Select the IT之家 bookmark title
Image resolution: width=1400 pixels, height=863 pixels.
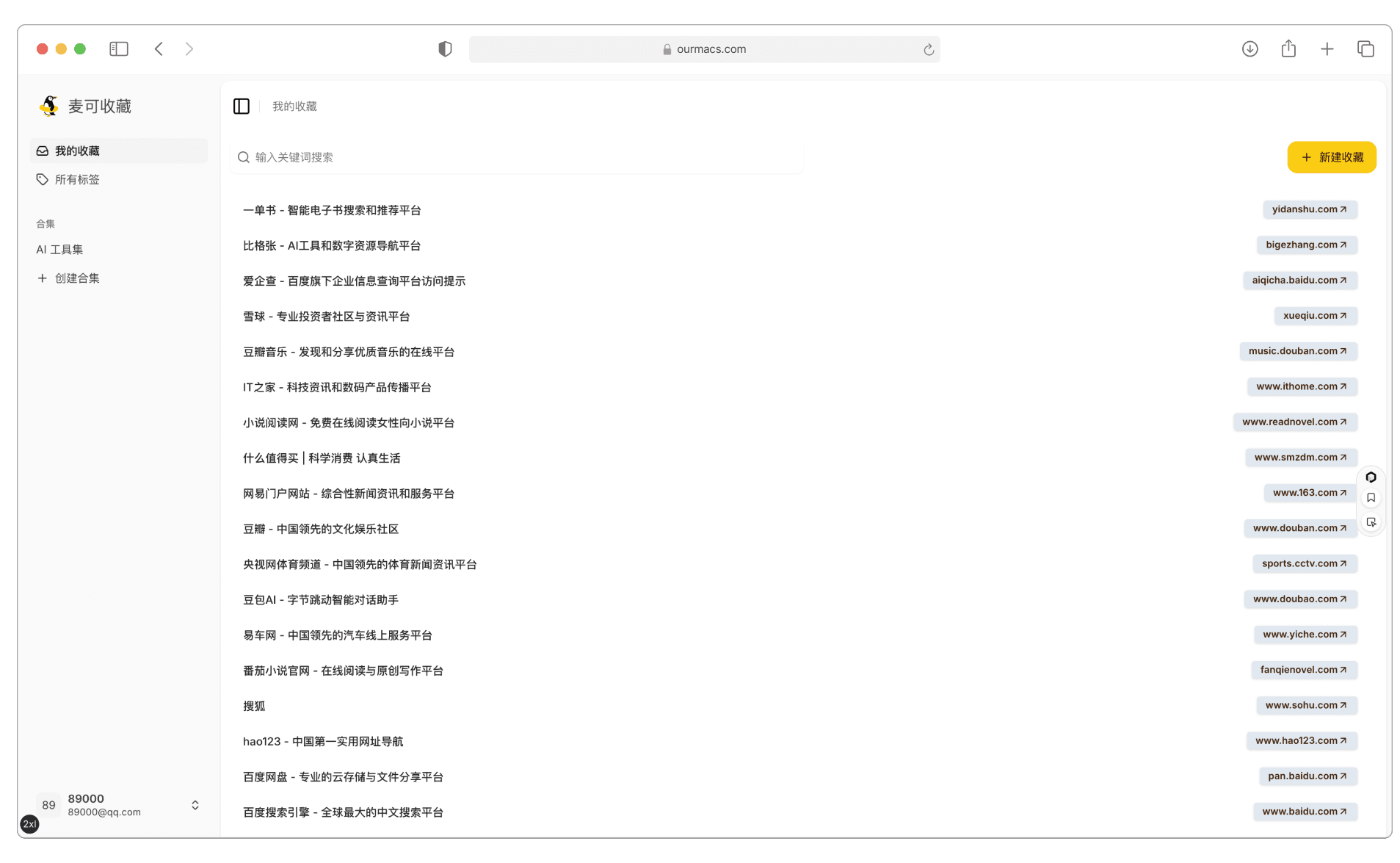point(337,387)
